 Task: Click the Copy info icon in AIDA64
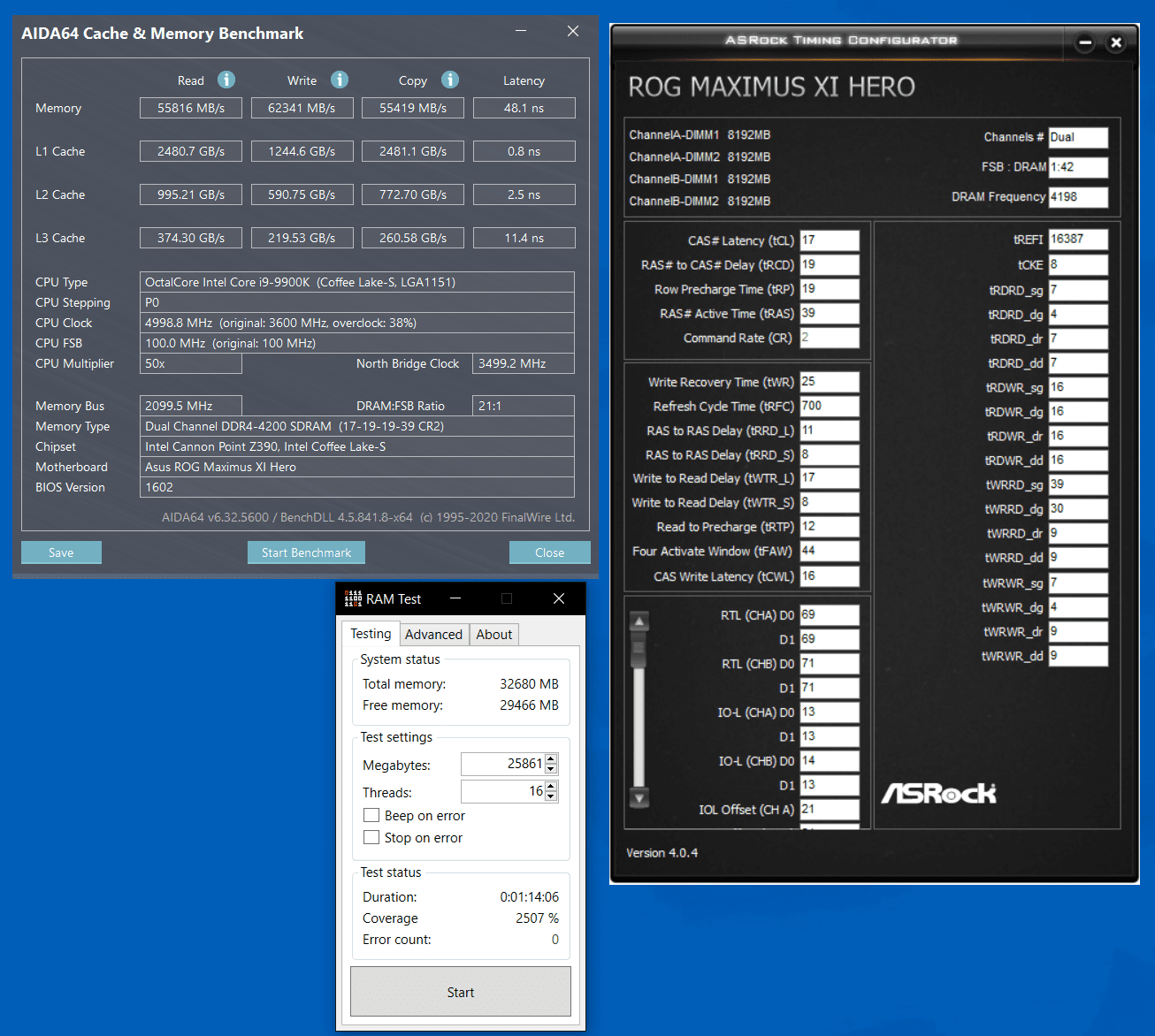[x=450, y=80]
